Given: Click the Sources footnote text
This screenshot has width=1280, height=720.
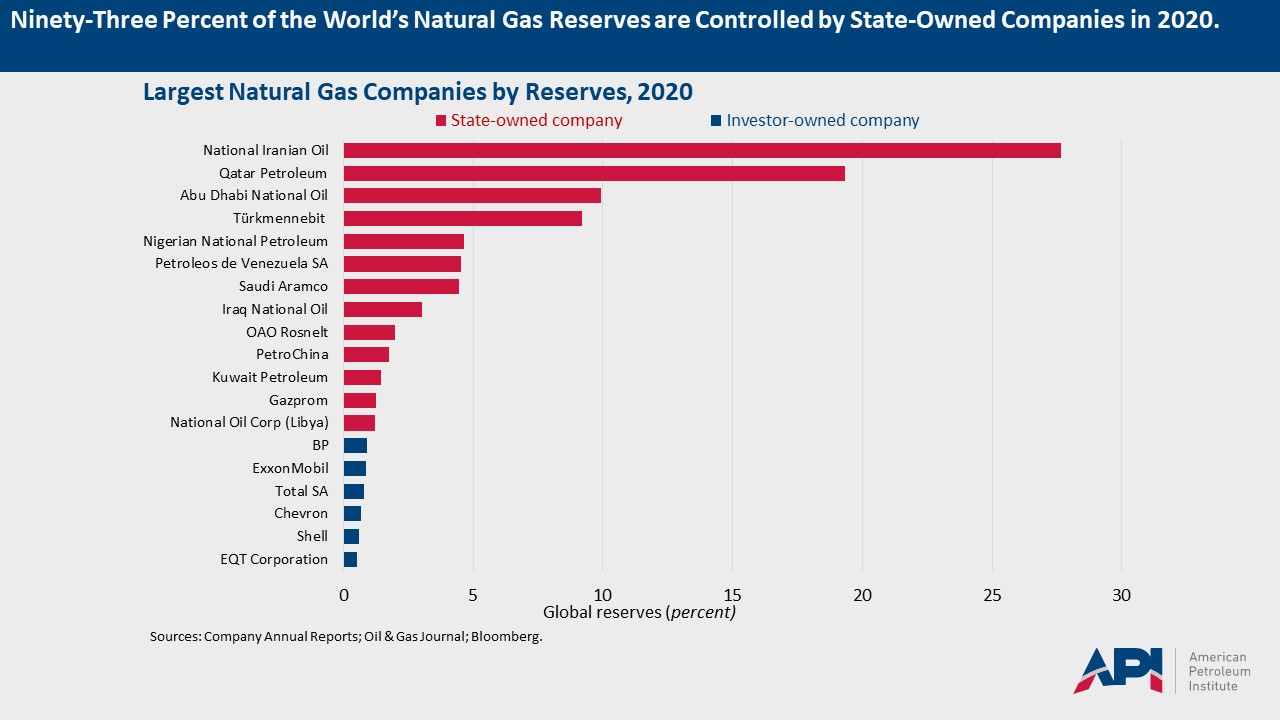Looking at the screenshot, I should pos(346,637).
